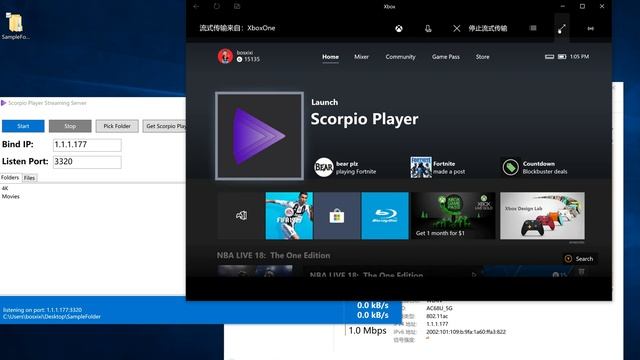Click the Fortnite game thumbnail icon
The width and height of the screenshot is (640, 360).
point(421,167)
